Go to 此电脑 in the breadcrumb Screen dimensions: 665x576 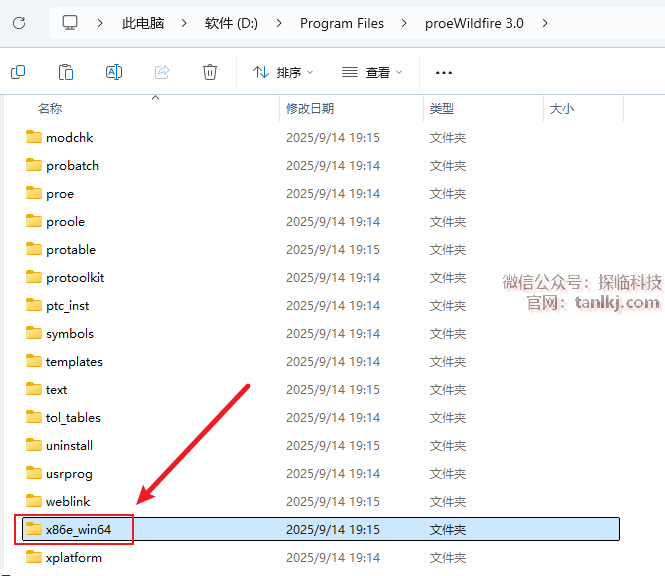(x=143, y=23)
